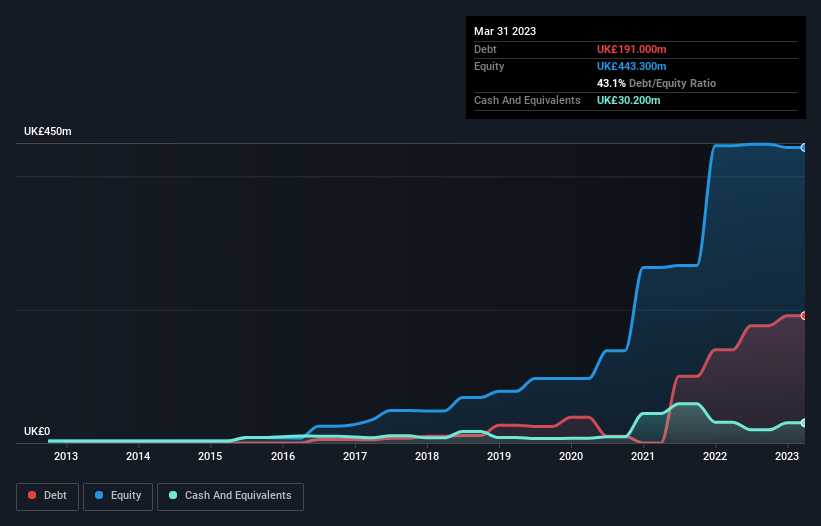Viewport: 821px width, 526px height.
Task: Select the 2018 x-axis label
Action: (x=427, y=456)
